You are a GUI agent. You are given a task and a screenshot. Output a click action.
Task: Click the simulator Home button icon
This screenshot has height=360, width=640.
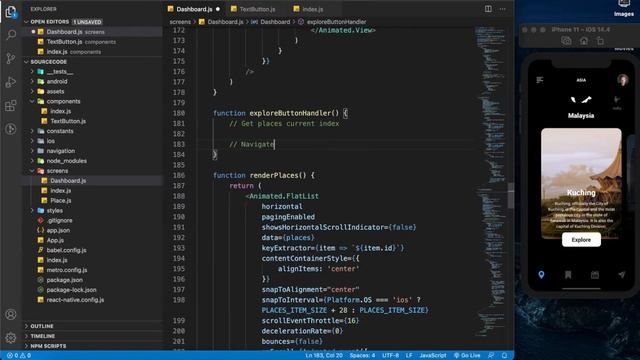[584, 40]
